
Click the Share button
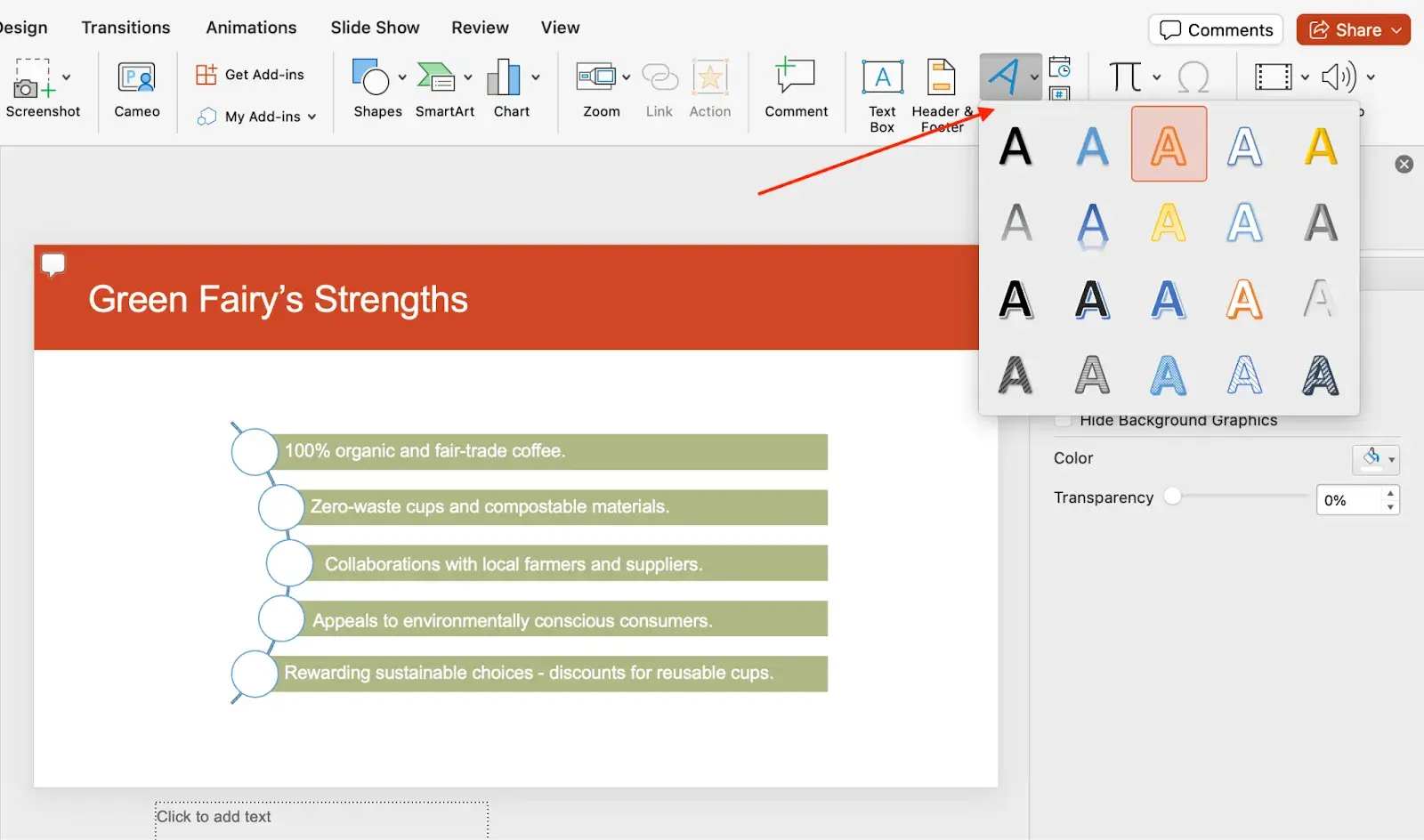pyautogui.click(x=1352, y=29)
